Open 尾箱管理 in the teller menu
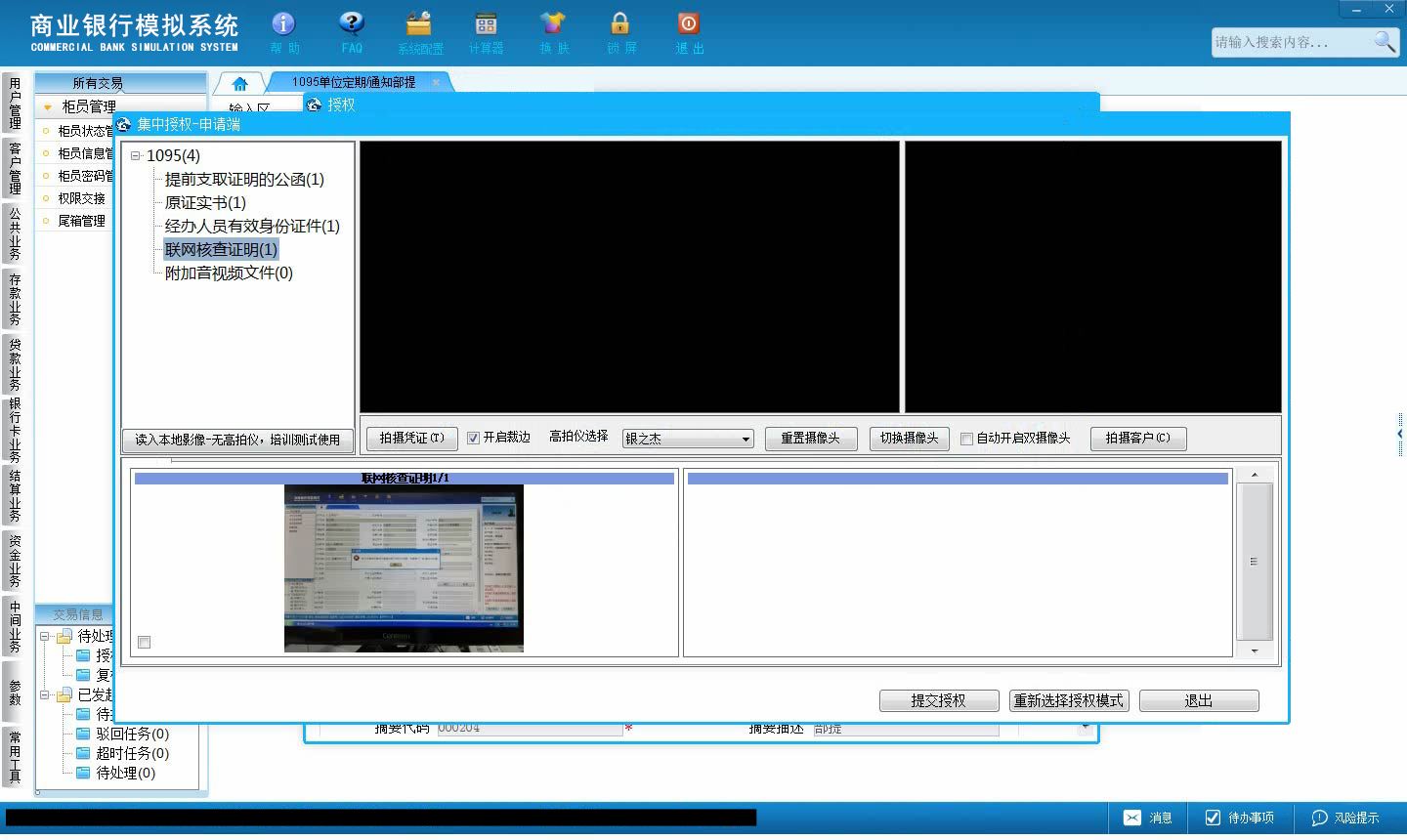The width and height of the screenshot is (1407, 840). click(81, 221)
